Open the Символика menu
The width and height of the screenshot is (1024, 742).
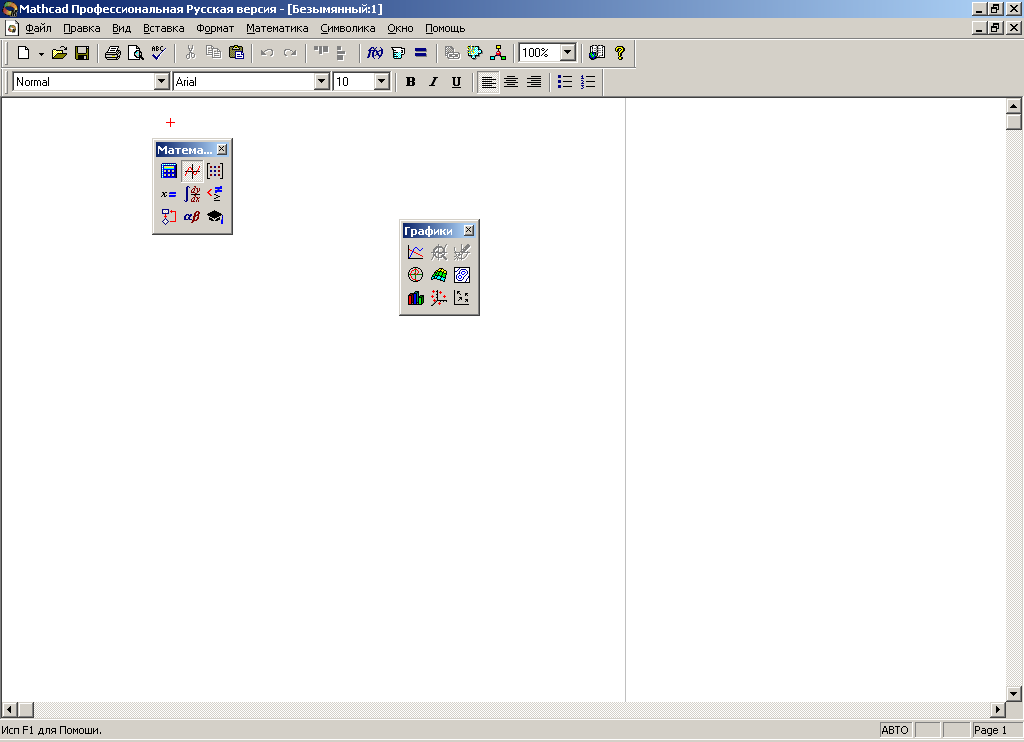click(x=347, y=28)
